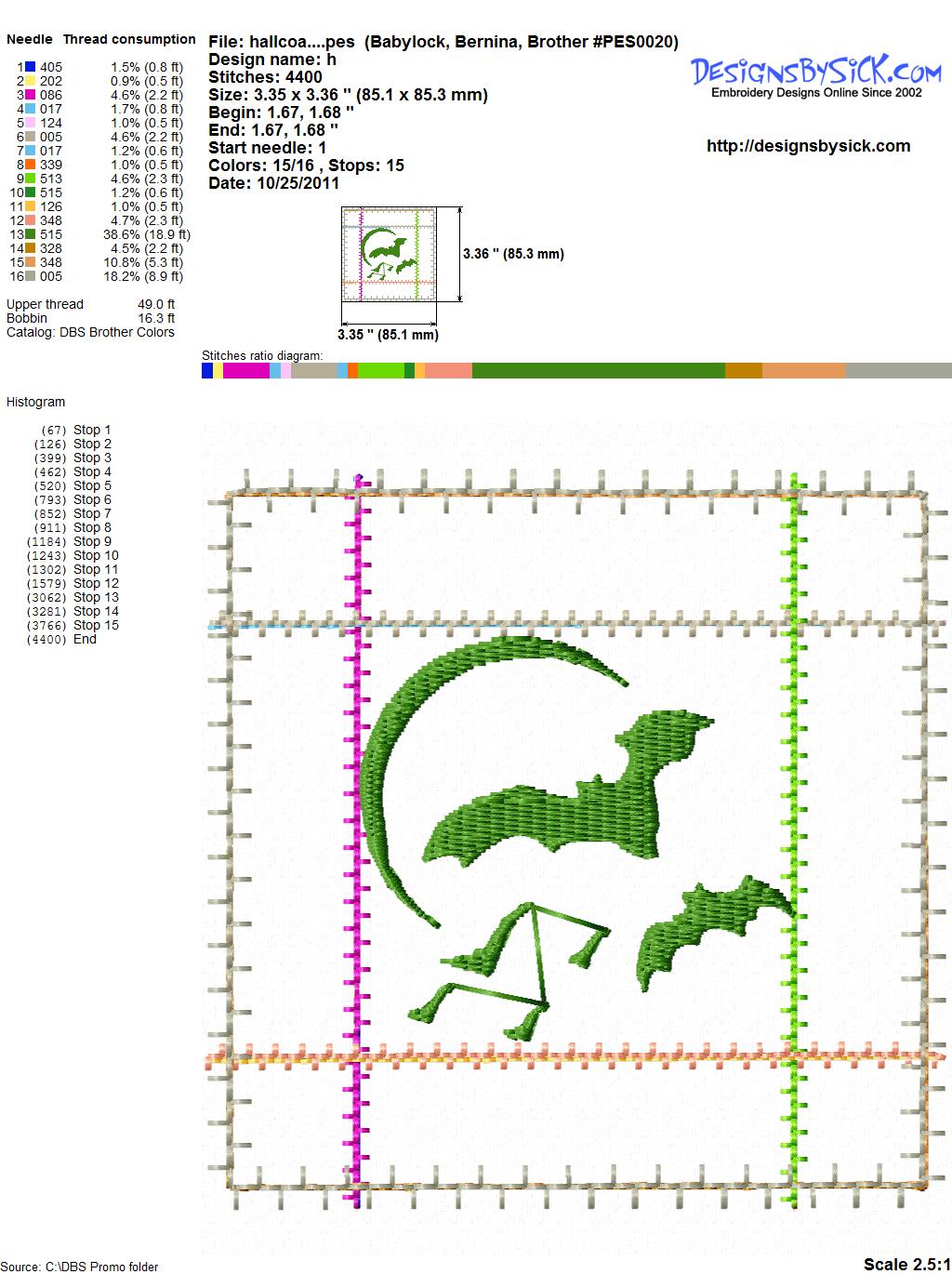Click the End entry in the histogram
Viewport: 952px width, 1274px height.
(85, 639)
